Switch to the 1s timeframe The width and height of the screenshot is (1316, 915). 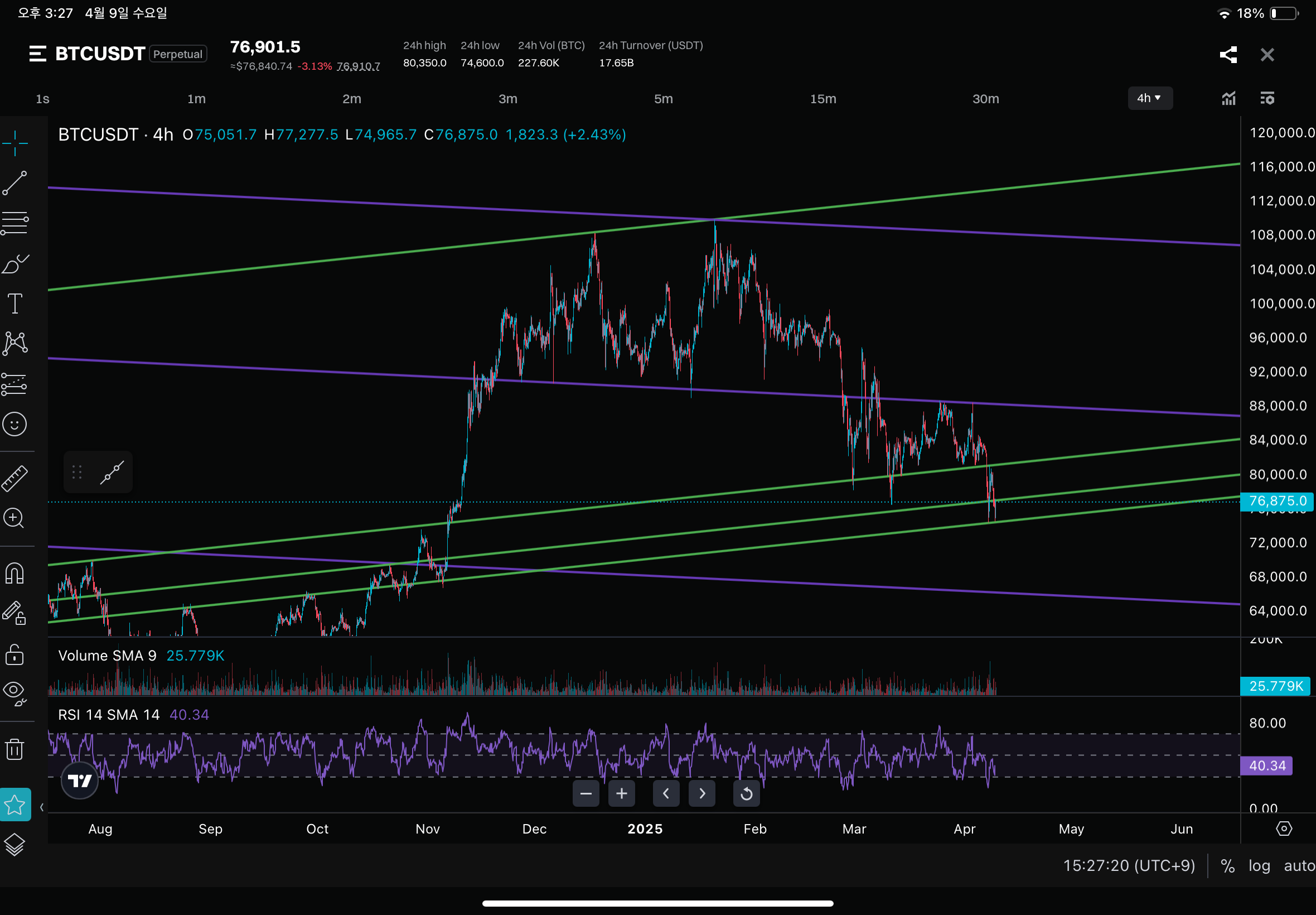click(42, 99)
